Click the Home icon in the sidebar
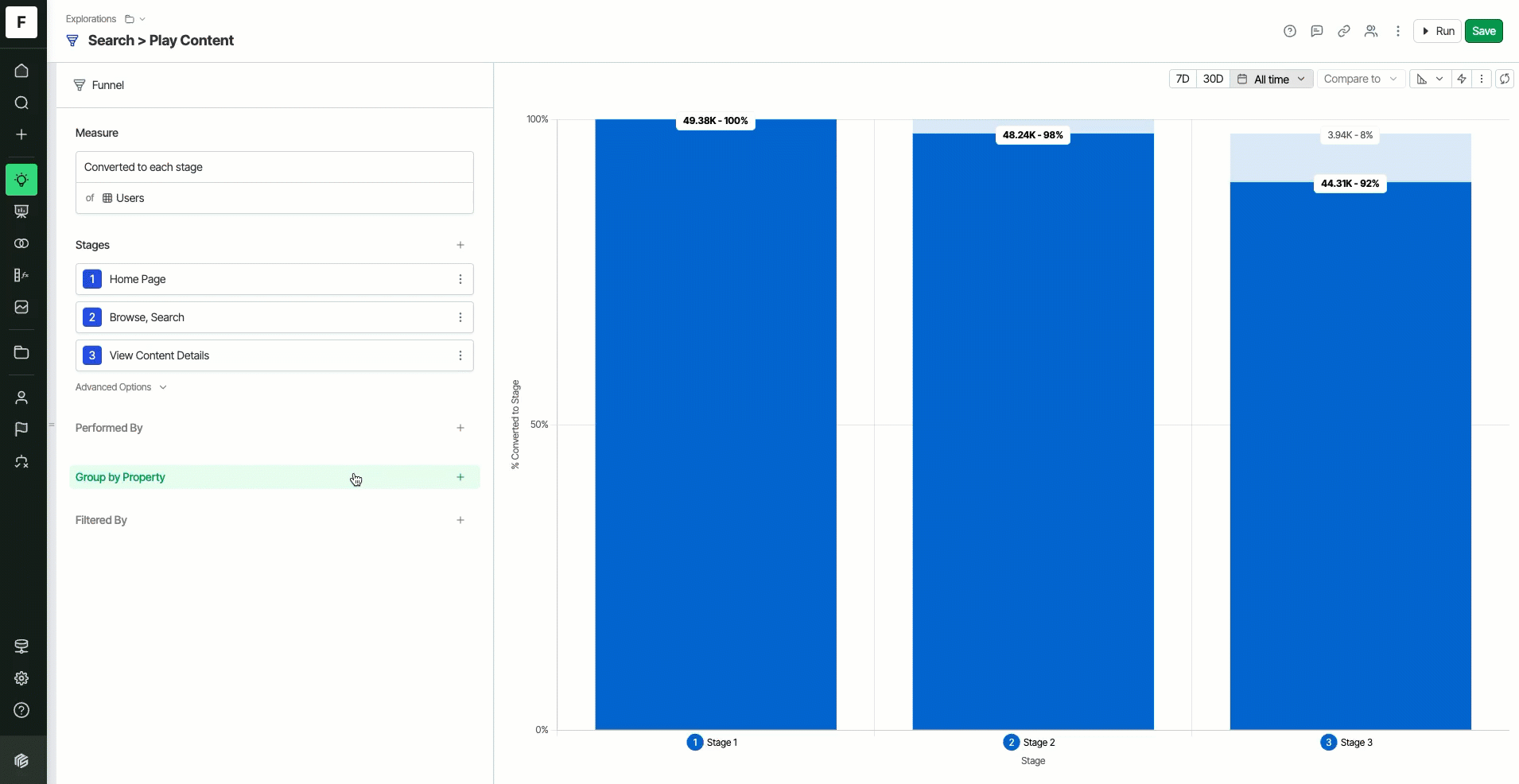This screenshot has width=1519, height=784. [x=21, y=71]
